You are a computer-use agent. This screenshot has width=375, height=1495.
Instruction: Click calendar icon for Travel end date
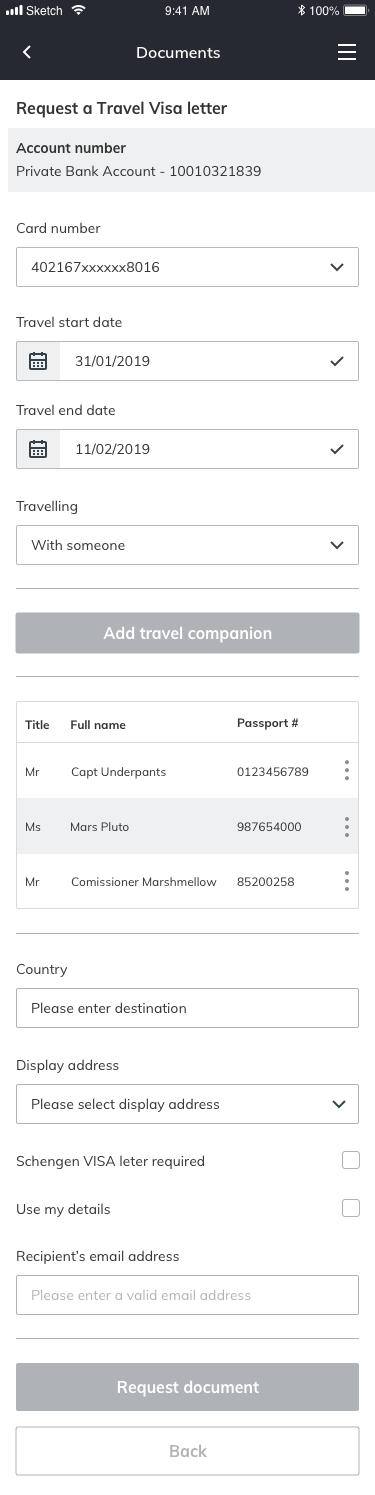click(38, 449)
